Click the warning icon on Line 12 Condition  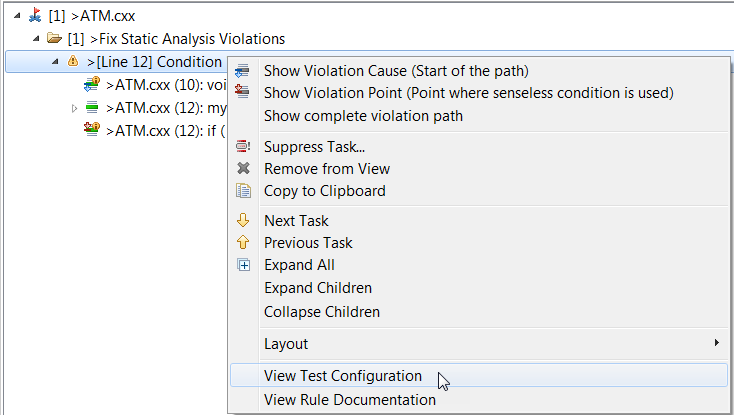point(73,61)
